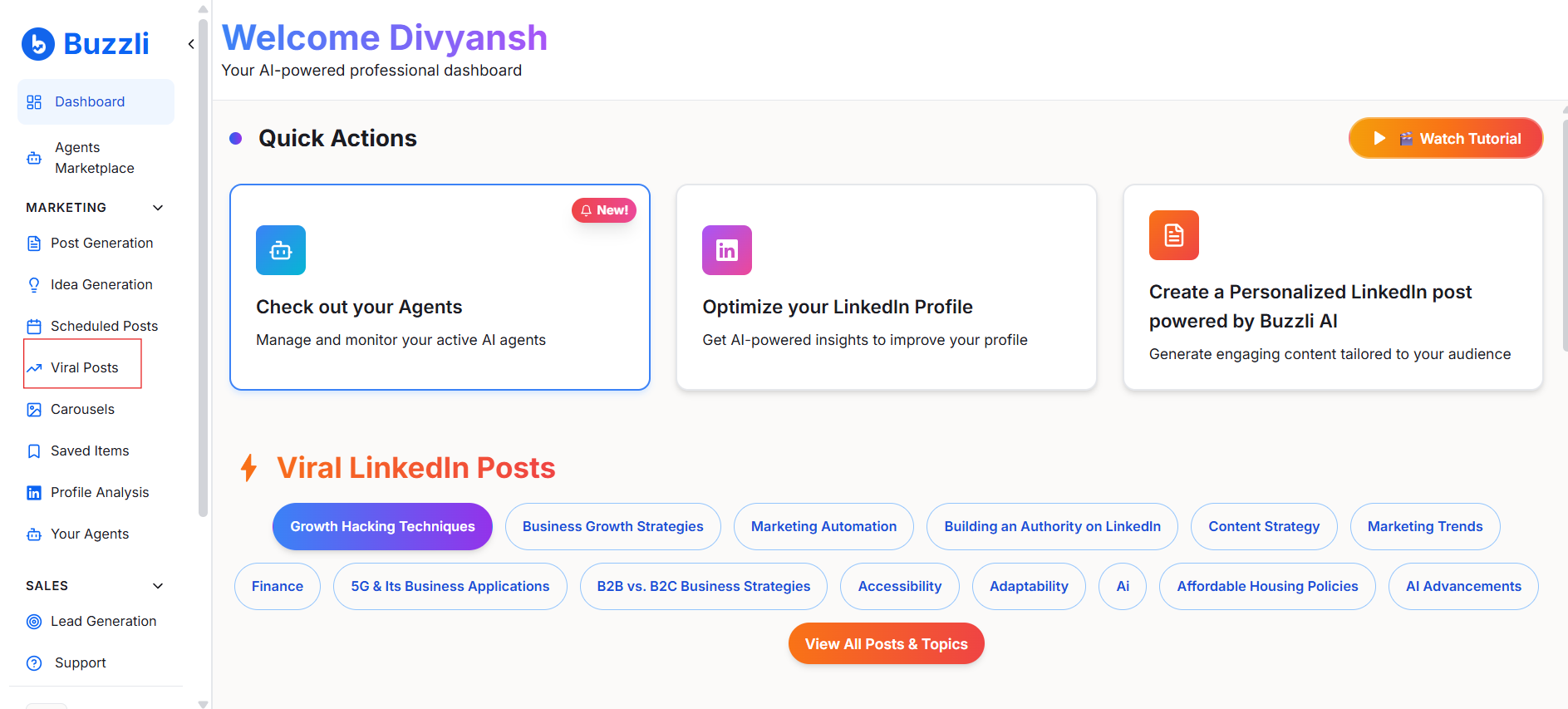Click the Profile Analysis LinkedIn icon

(34, 493)
